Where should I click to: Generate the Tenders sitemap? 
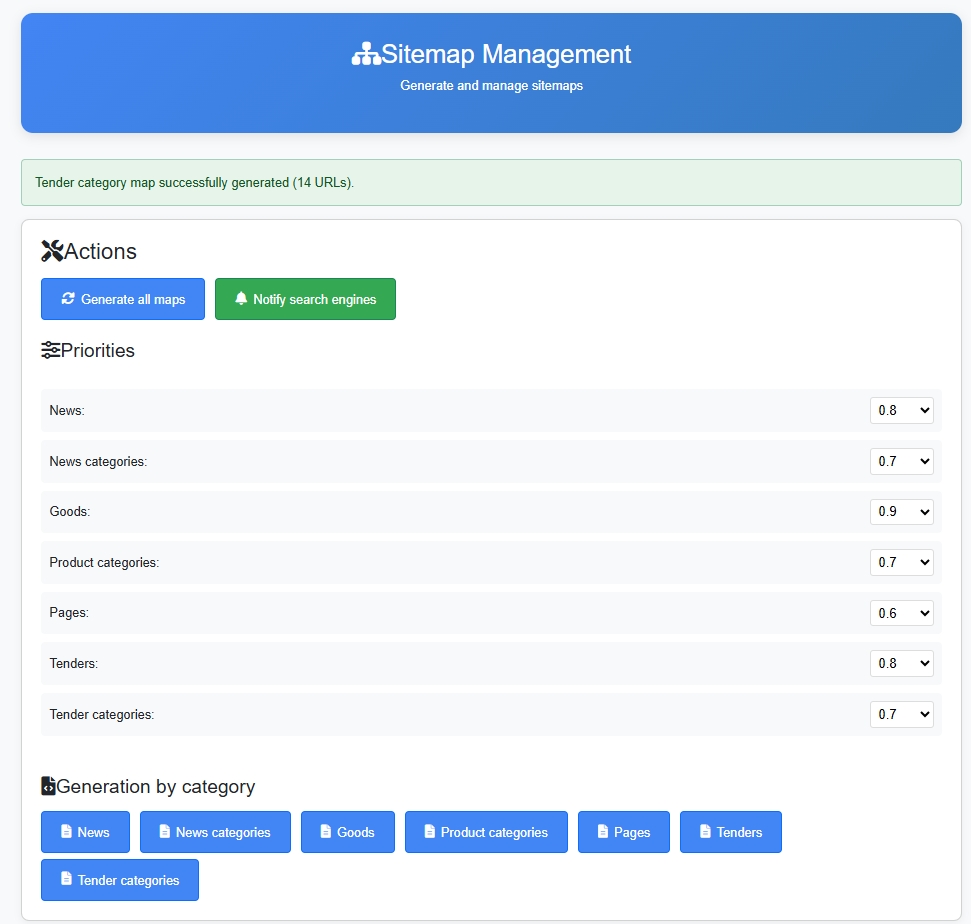click(730, 832)
